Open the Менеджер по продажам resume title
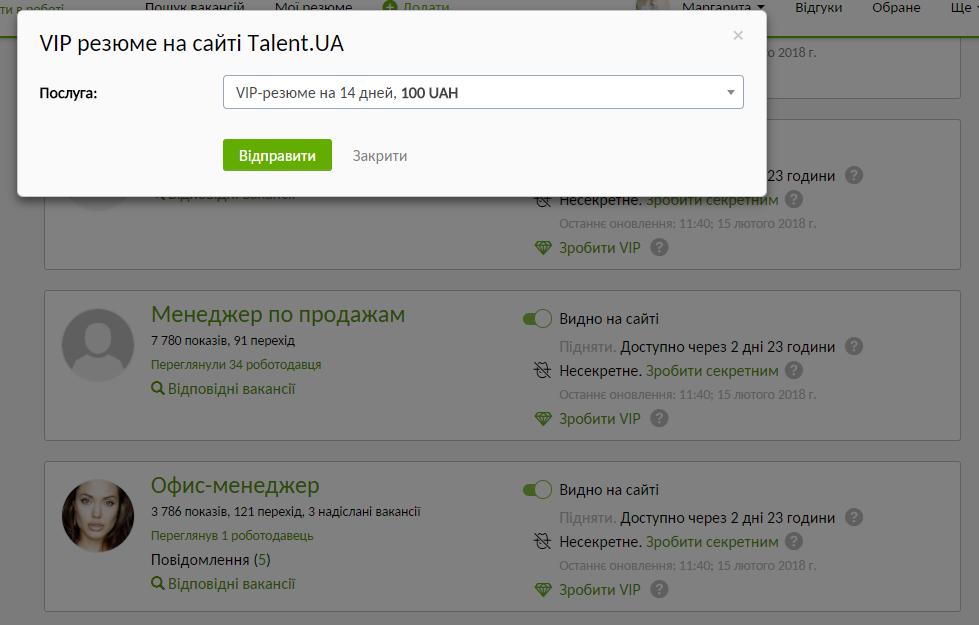 point(278,314)
